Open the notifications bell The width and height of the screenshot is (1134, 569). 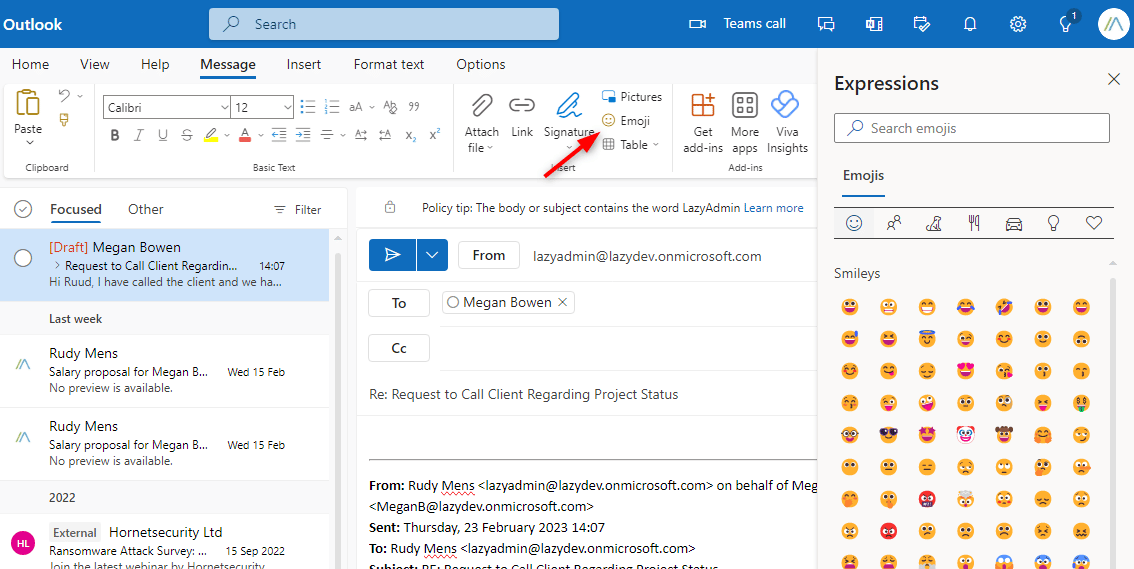[970, 24]
